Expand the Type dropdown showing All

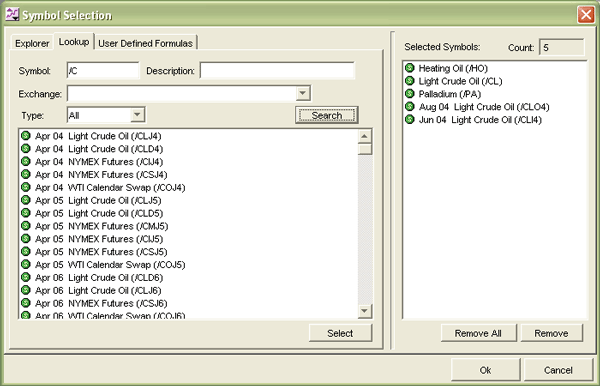[x=137, y=115]
